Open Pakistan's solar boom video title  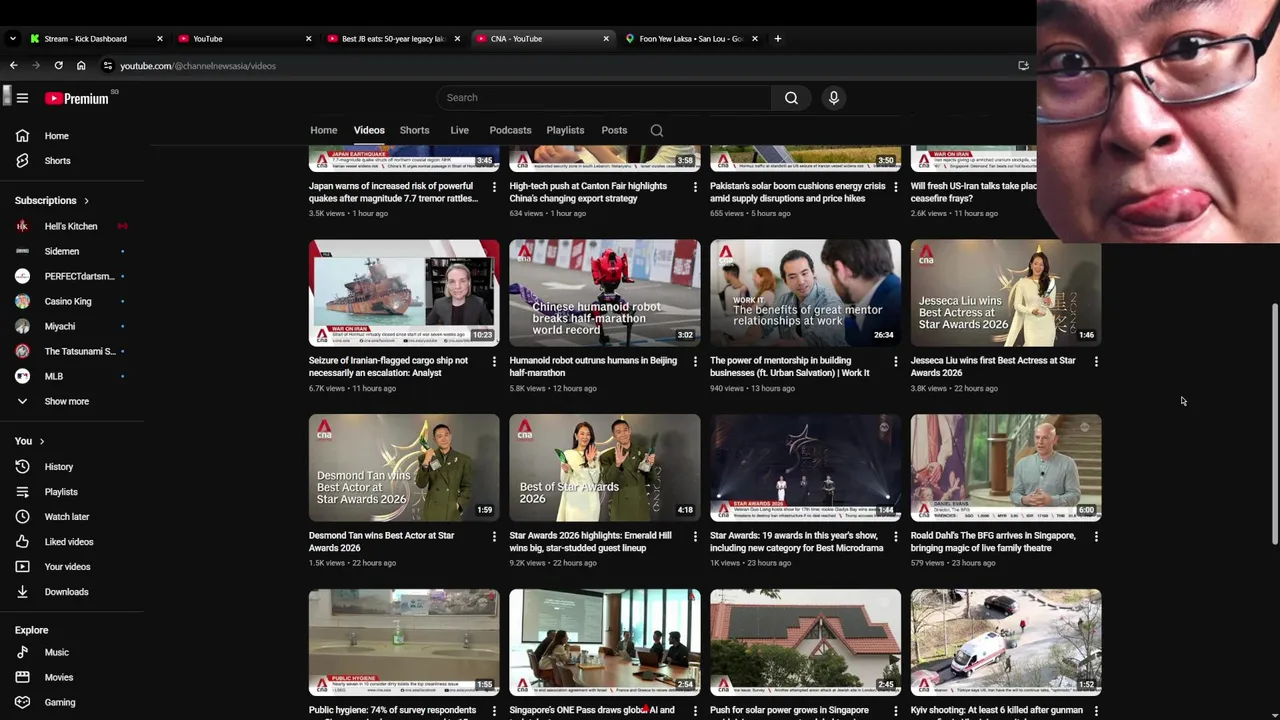797,192
